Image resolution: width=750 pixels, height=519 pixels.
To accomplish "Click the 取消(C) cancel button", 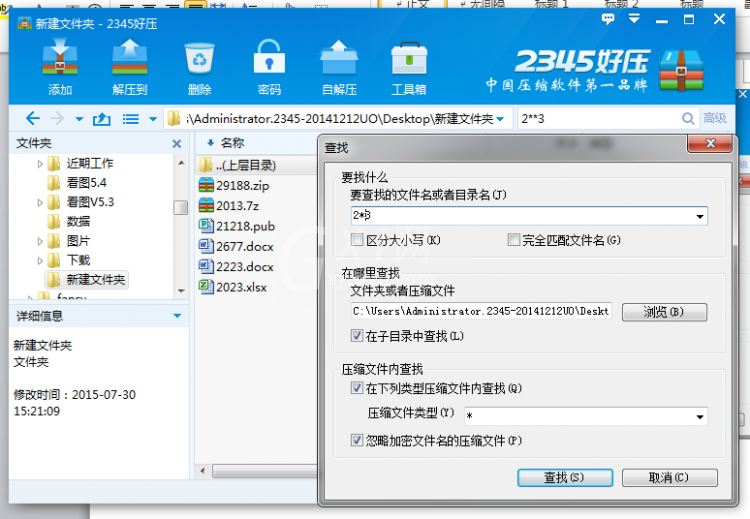I will point(669,477).
